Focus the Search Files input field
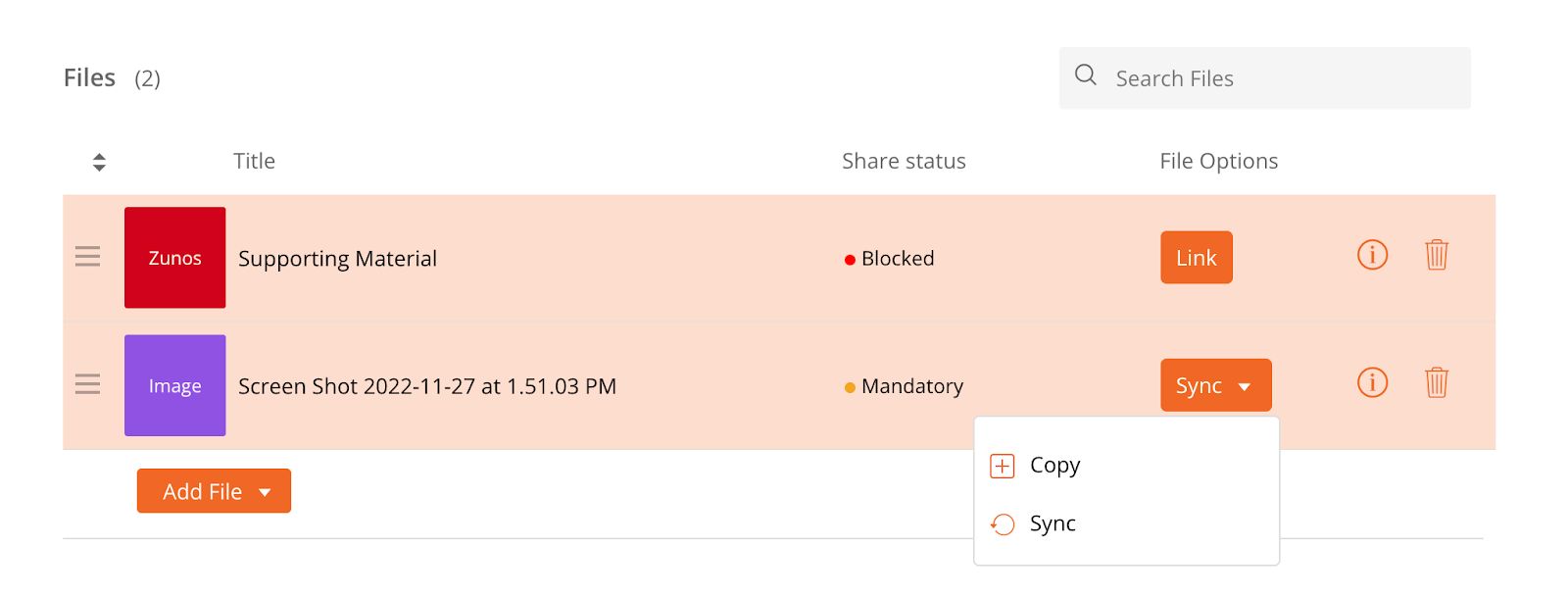 (1264, 78)
